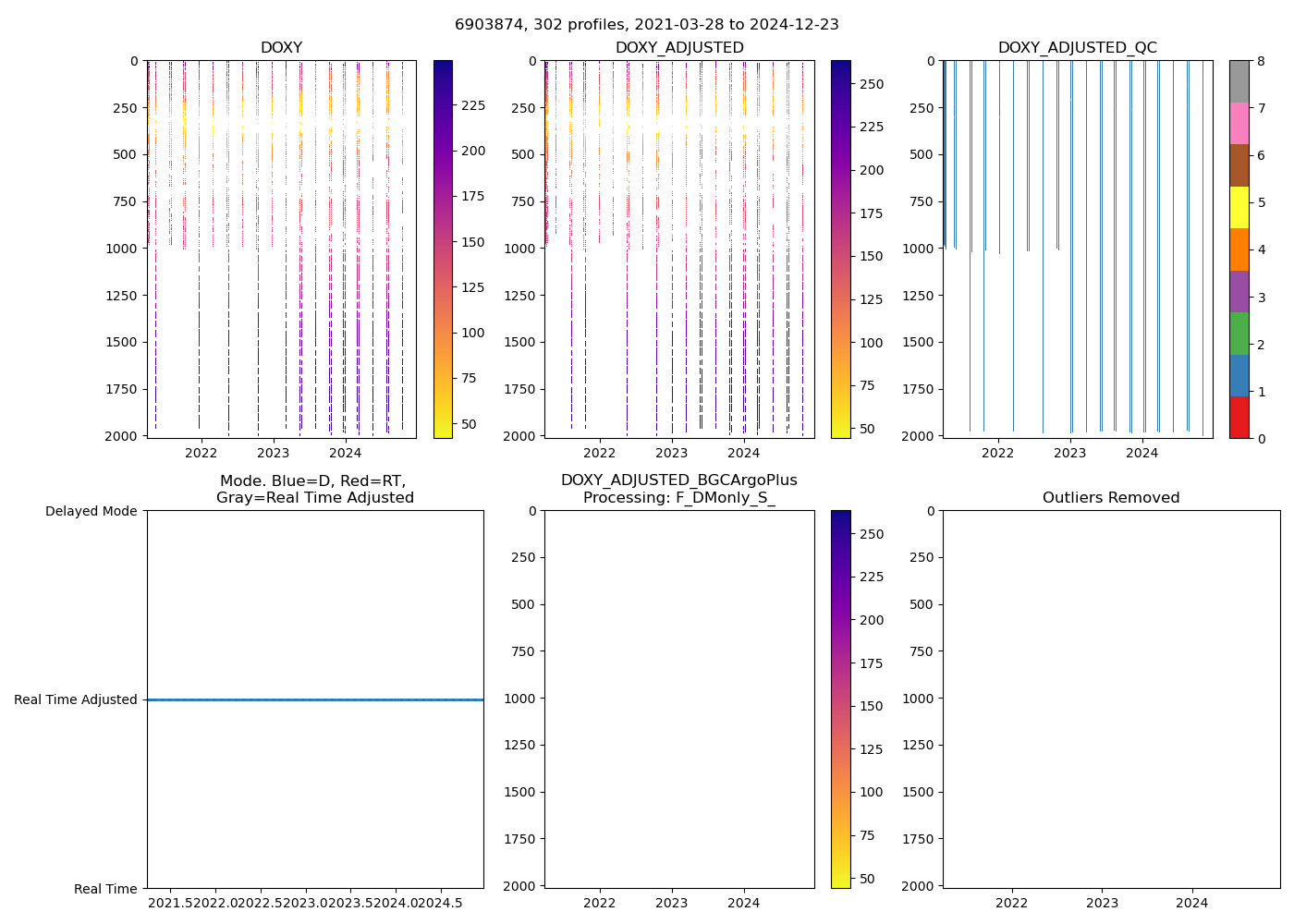Click the Outliers Removed plot title
Viewport: 1294px width, 924px height.
(x=1111, y=498)
